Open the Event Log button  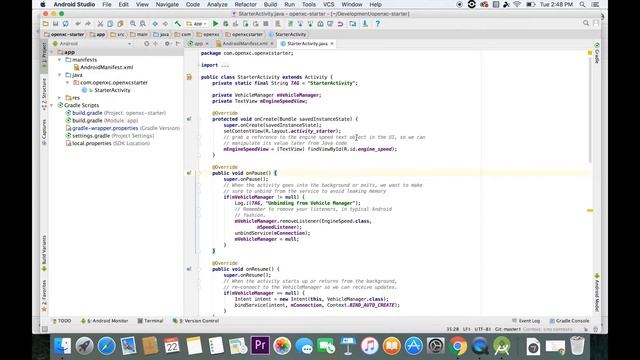click(x=526, y=321)
